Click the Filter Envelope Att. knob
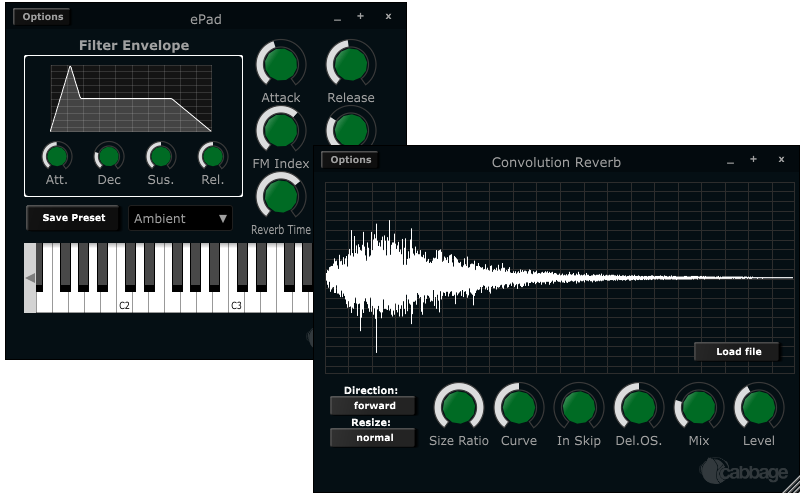The image size is (800, 500). [x=57, y=156]
